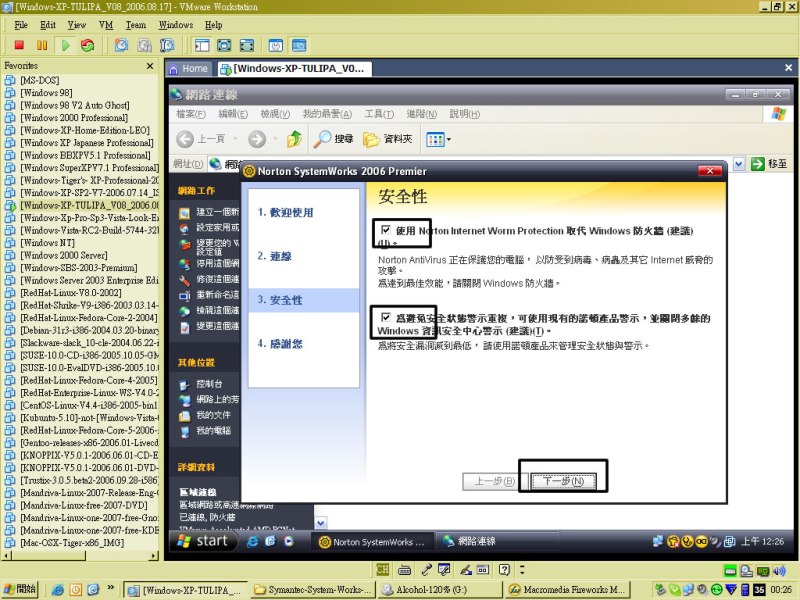Open 說明(H) menu in 網路連線
This screenshot has width=800, height=600.
tap(464, 114)
